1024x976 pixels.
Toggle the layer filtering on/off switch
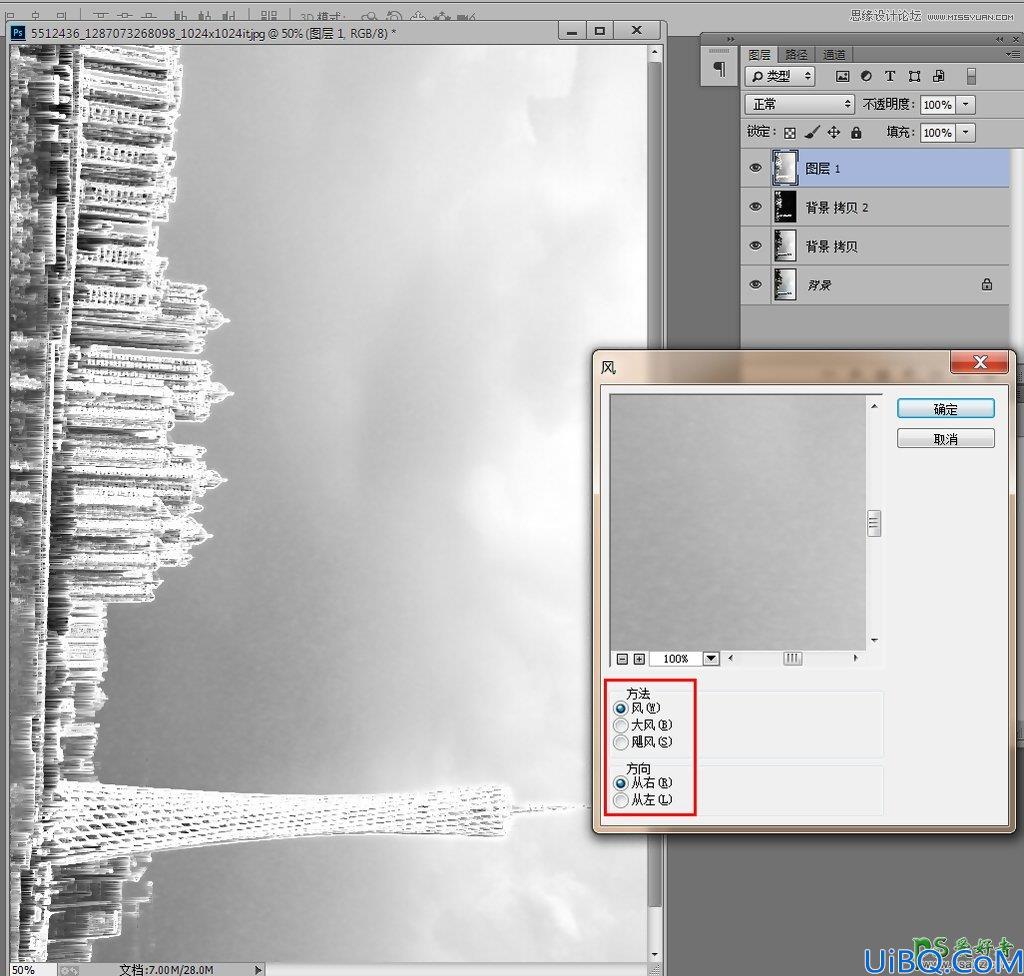(972, 76)
